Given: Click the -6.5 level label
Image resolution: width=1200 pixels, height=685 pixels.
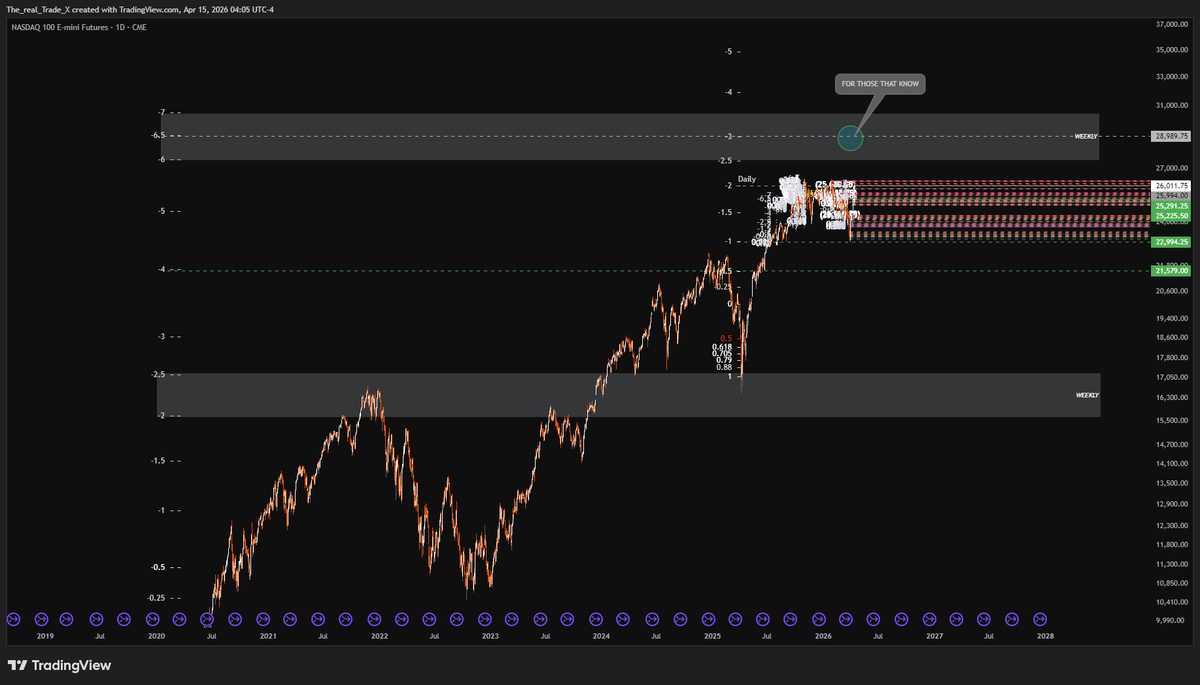Looking at the screenshot, I should tap(160, 136).
